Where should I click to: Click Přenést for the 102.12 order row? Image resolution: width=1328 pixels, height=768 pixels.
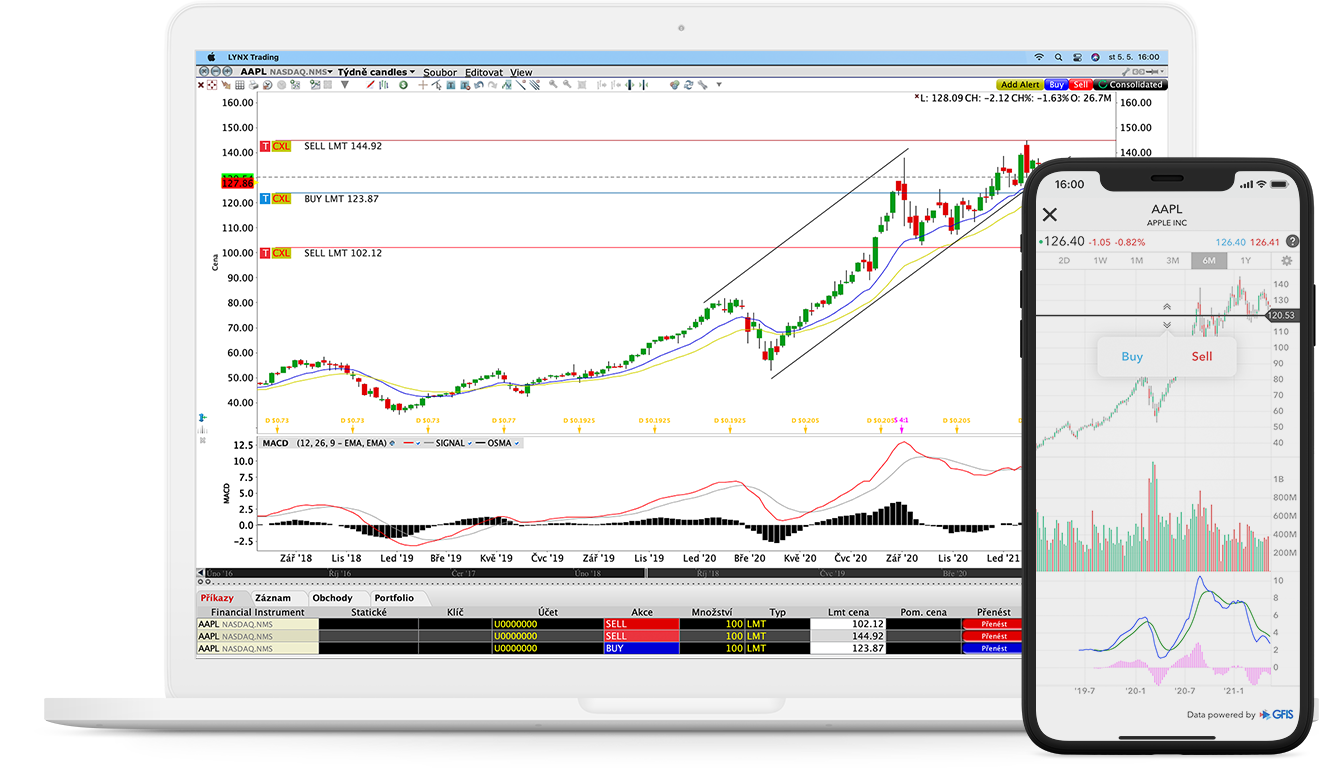993,623
